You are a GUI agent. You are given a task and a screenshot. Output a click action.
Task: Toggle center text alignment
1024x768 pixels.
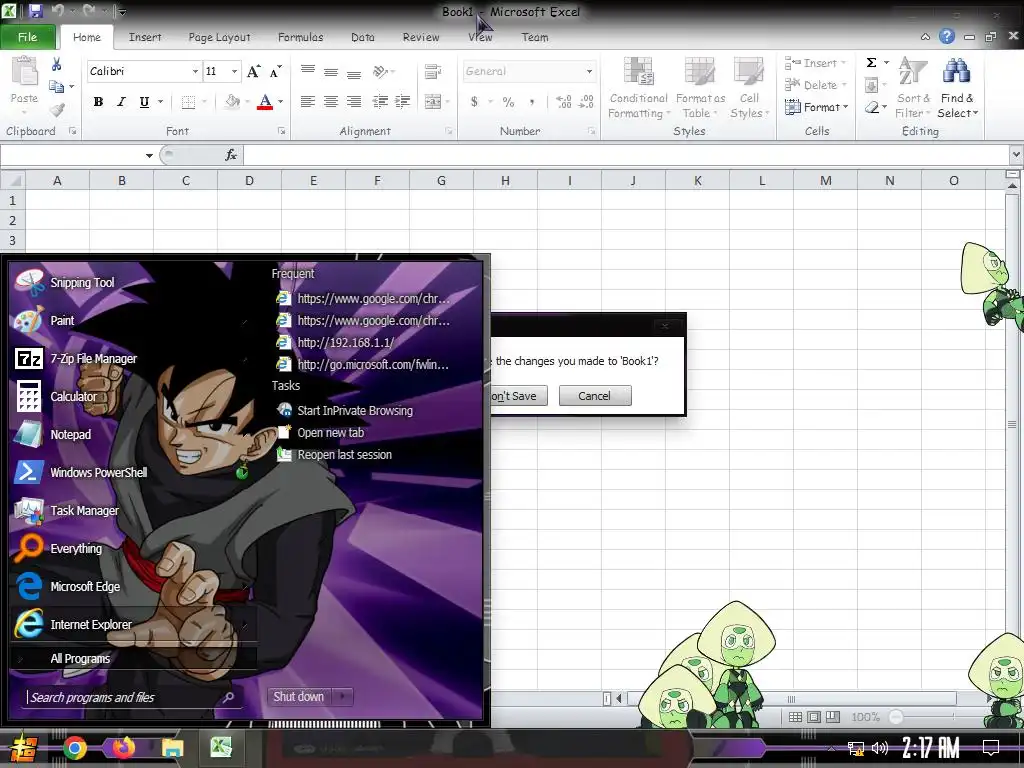(330, 101)
